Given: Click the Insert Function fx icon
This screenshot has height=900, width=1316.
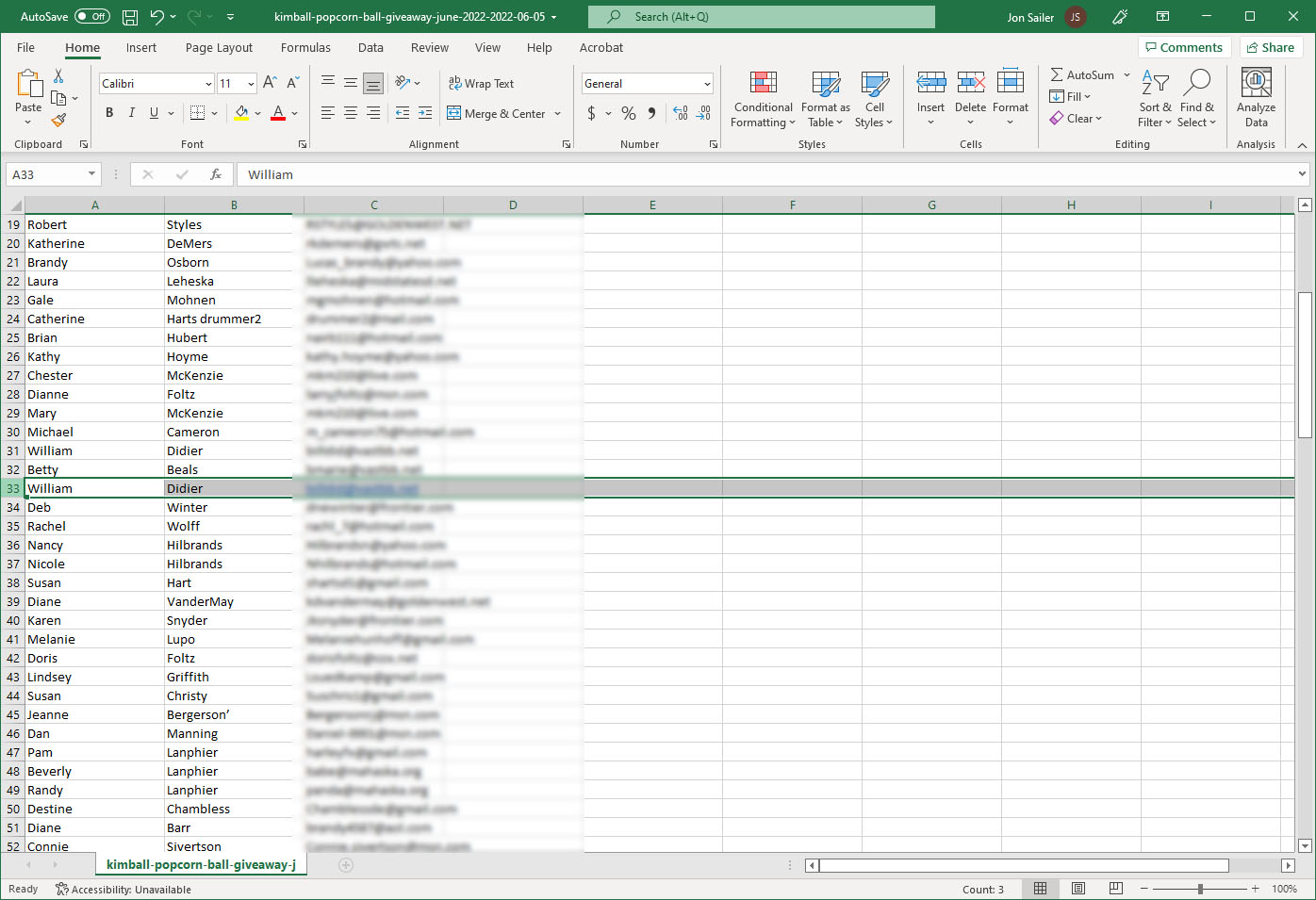Looking at the screenshot, I should click(216, 174).
